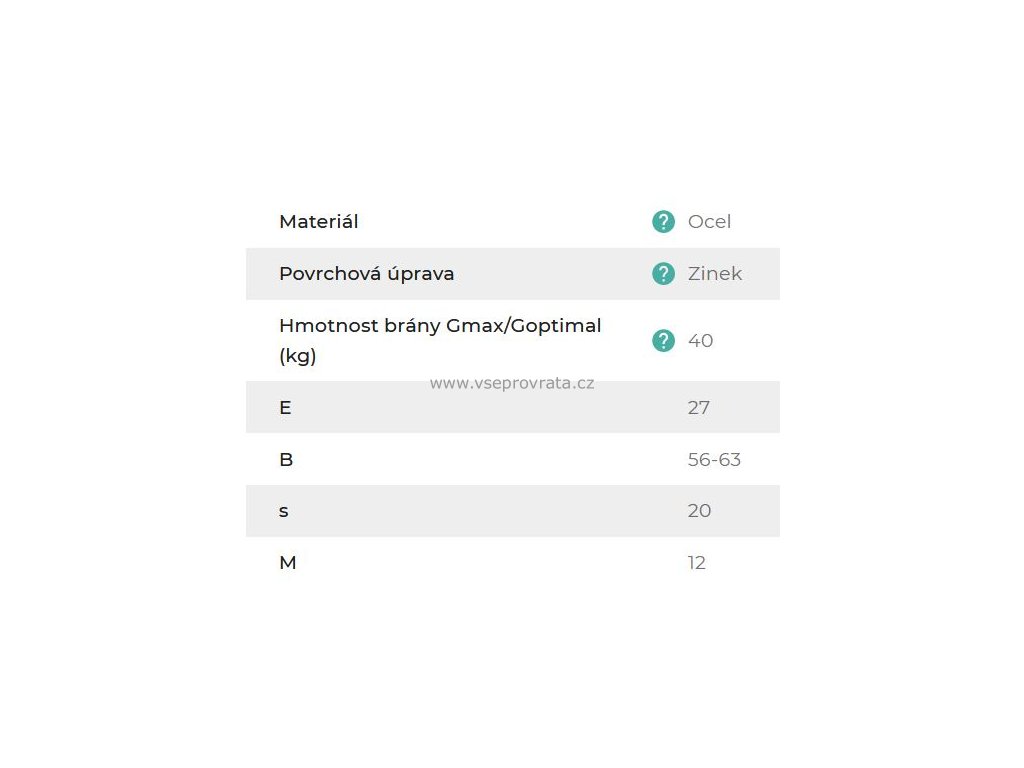Click the Ocel material value
1024x768 pixels.
[709, 221]
